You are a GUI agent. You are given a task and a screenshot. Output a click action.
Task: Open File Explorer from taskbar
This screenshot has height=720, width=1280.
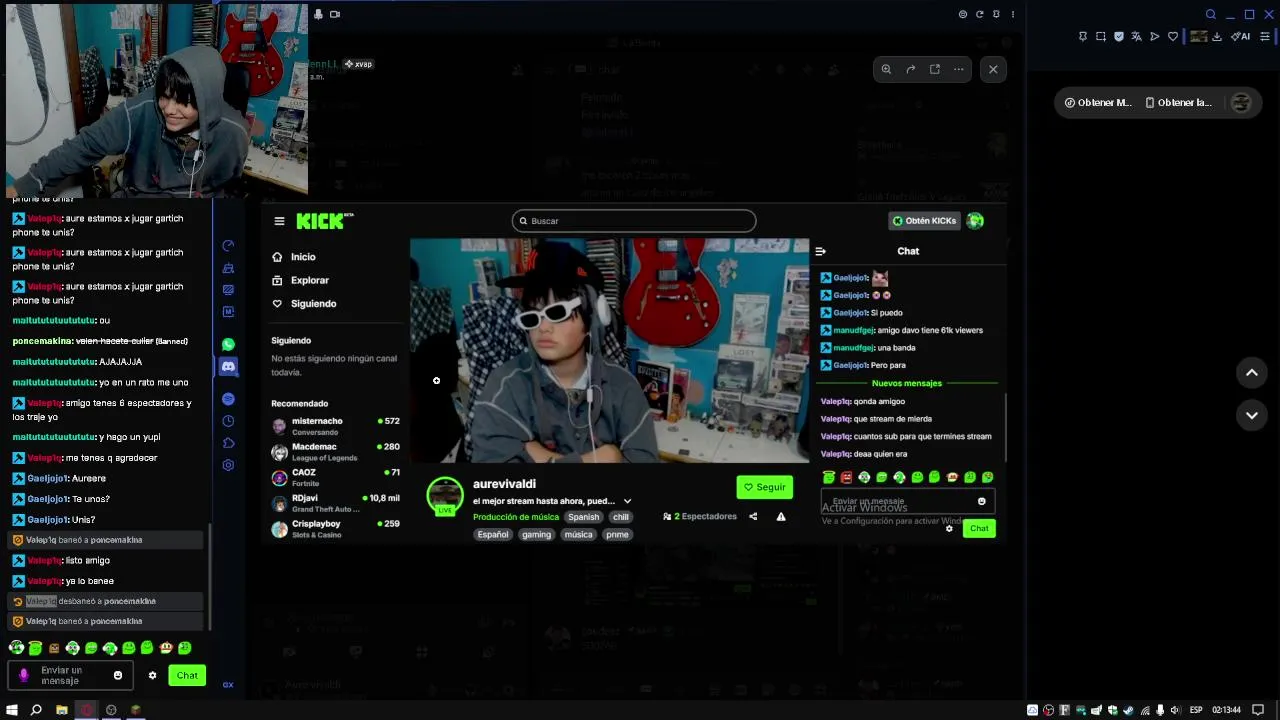coord(62,710)
